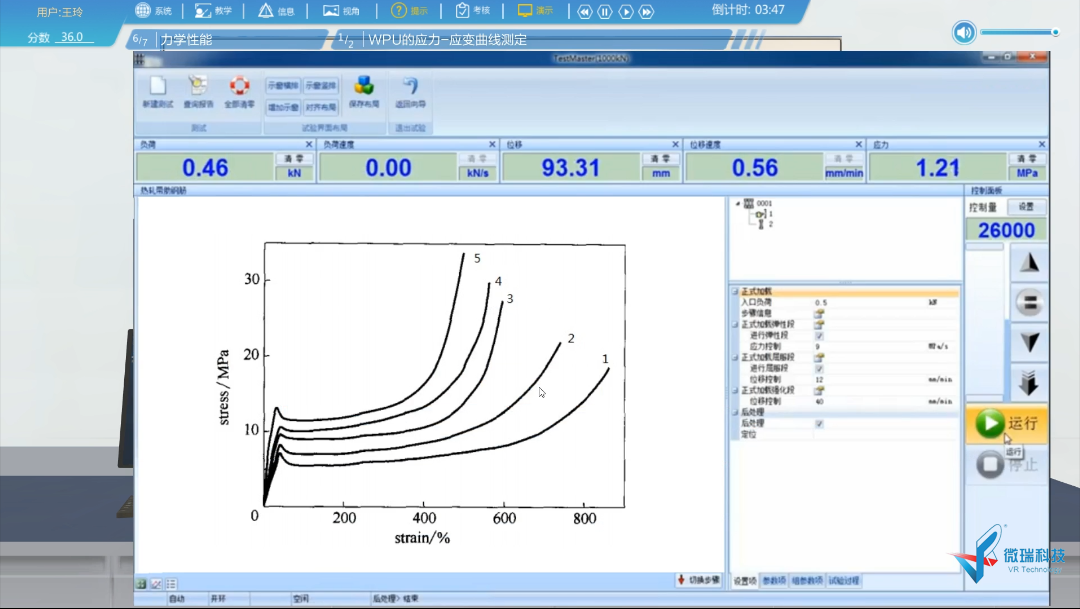Toggle the 后处理 checkbox

(819, 424)
